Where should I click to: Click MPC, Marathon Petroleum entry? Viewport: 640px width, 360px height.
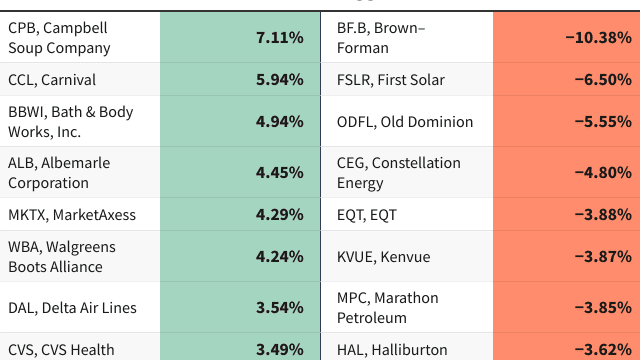pyautogui.click(x=407, y=307)
